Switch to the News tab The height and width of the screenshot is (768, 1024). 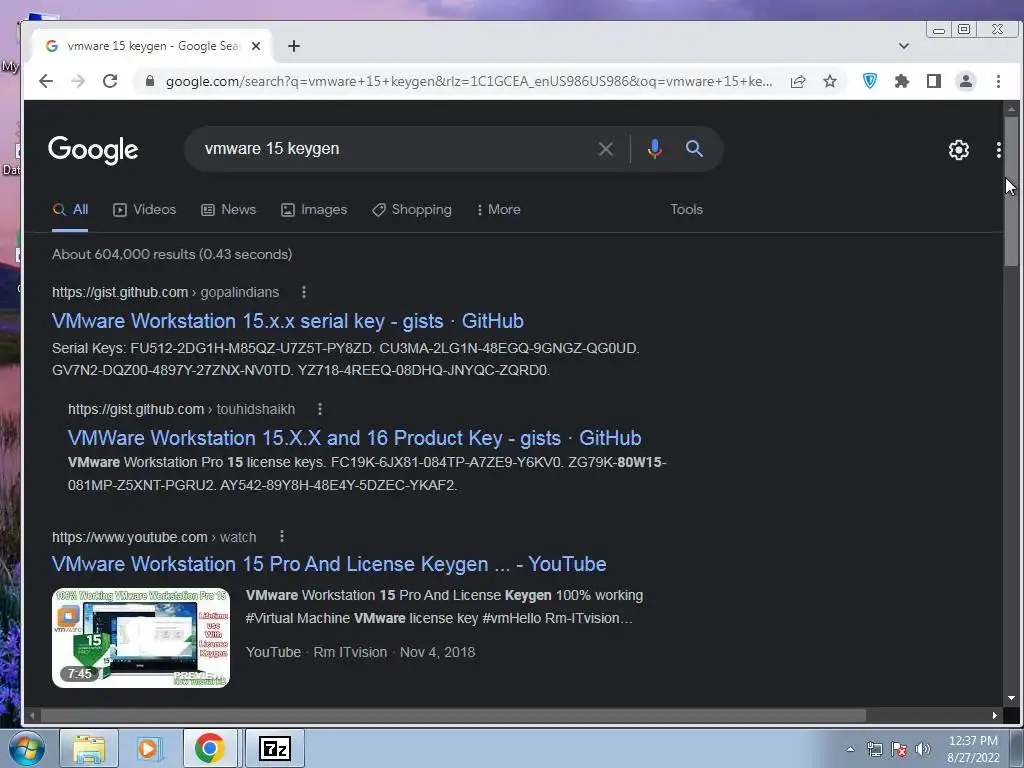[229, 210]
